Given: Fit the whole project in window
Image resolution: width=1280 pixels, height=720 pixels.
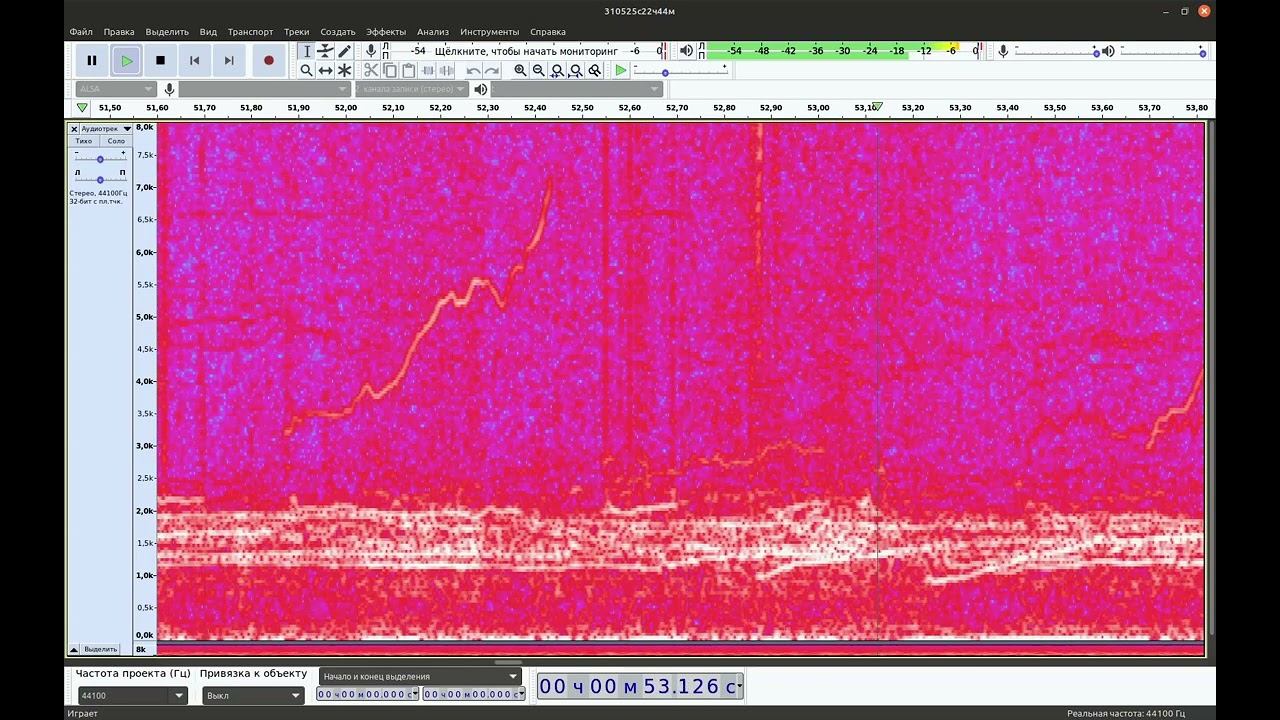Looking at the screenshot, I should (576, 70).
